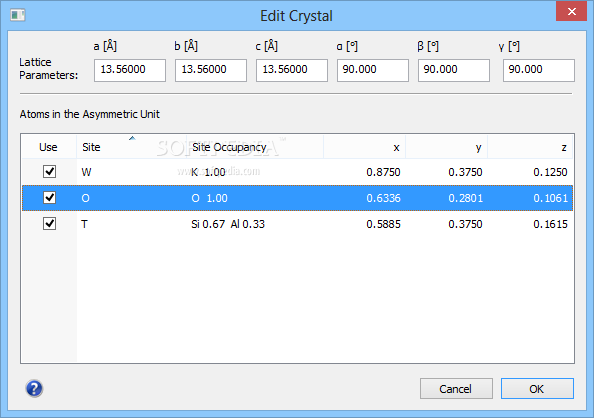
Task: Select the O site row name
Action: point(86,198)
